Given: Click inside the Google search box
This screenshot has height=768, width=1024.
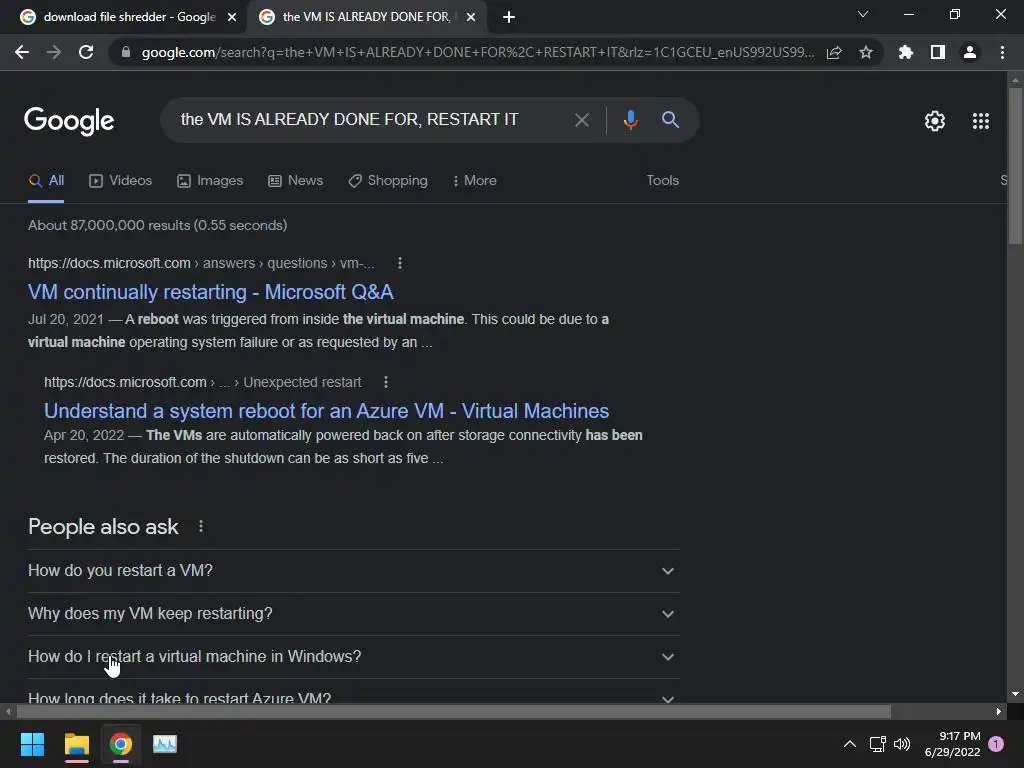Looking at the screenshot, I should click(x=366, y=120).
